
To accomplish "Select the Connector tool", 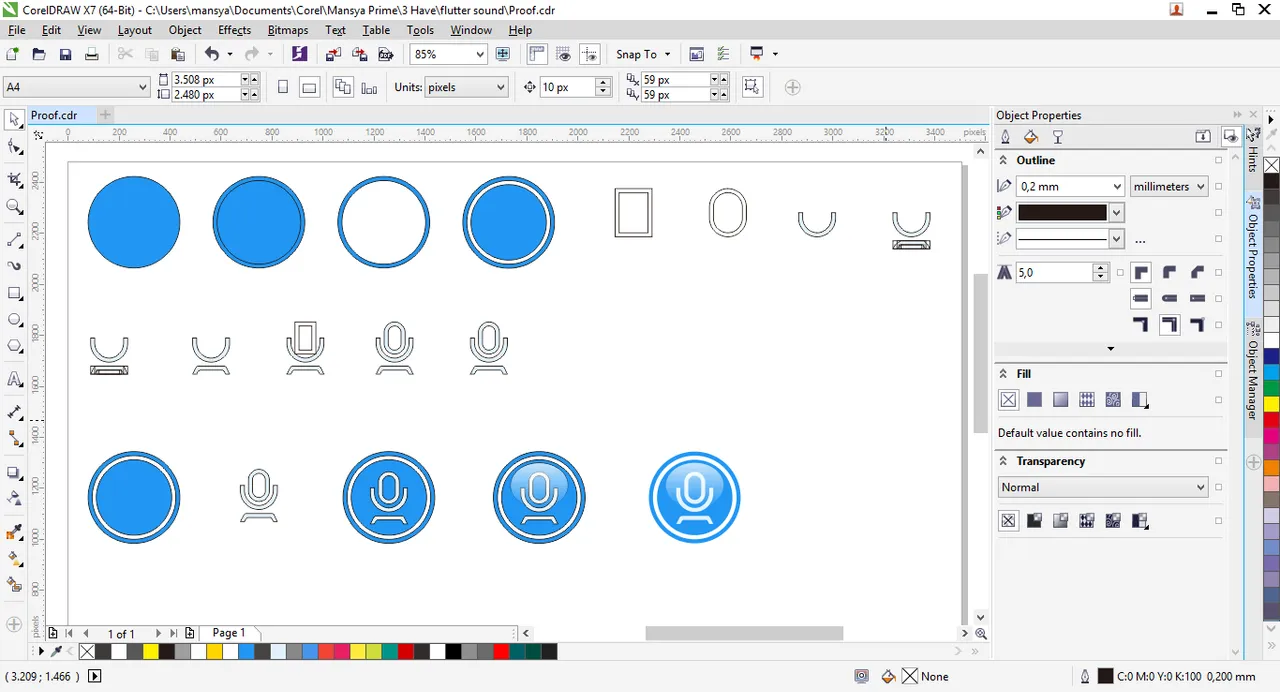I will [14, 439].
